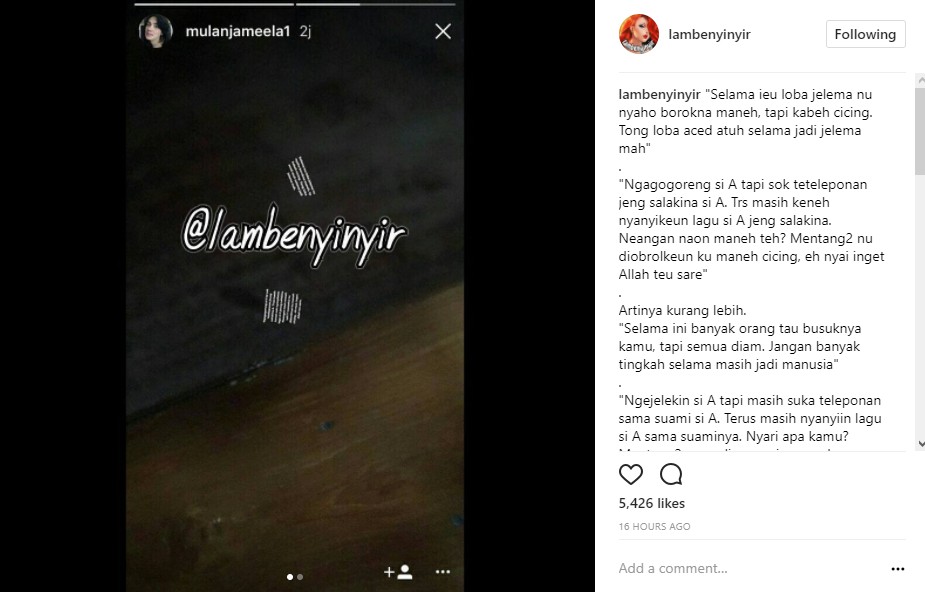Click the caption scrollbar down arrow
925x592 pixels.
(920, 444)
